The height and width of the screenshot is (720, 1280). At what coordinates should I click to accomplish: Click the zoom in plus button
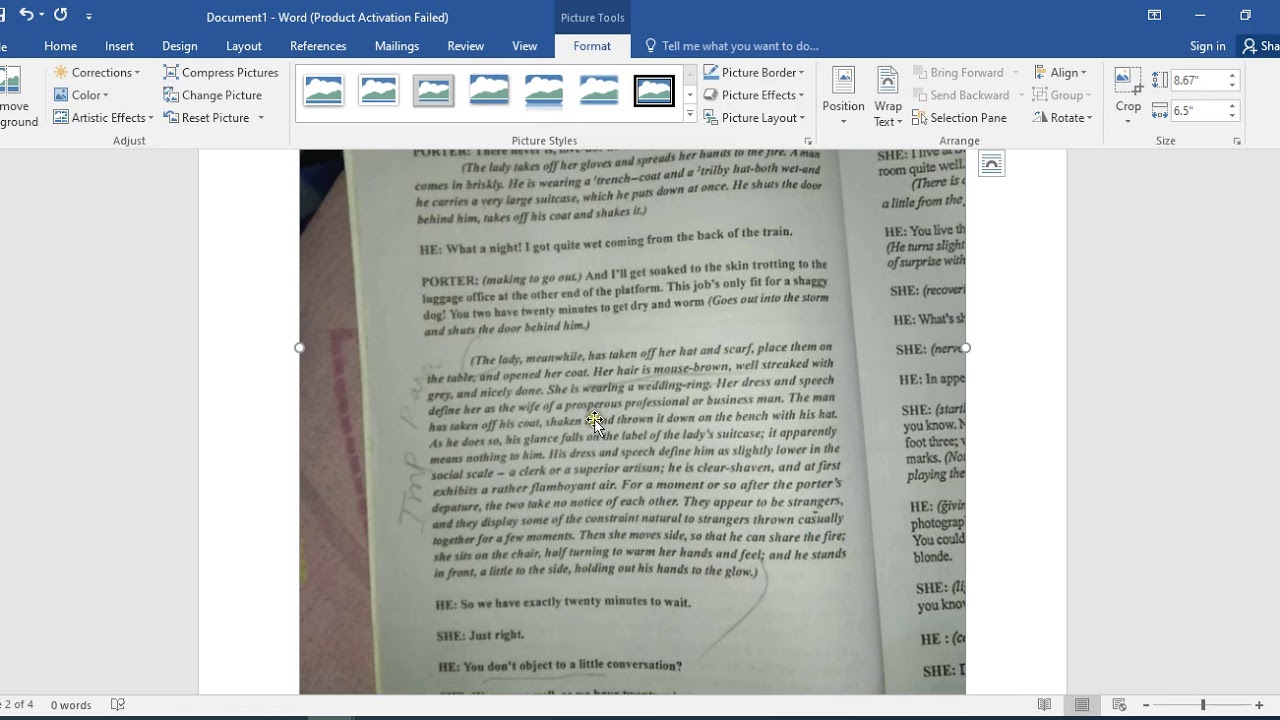coord(1259,705)
